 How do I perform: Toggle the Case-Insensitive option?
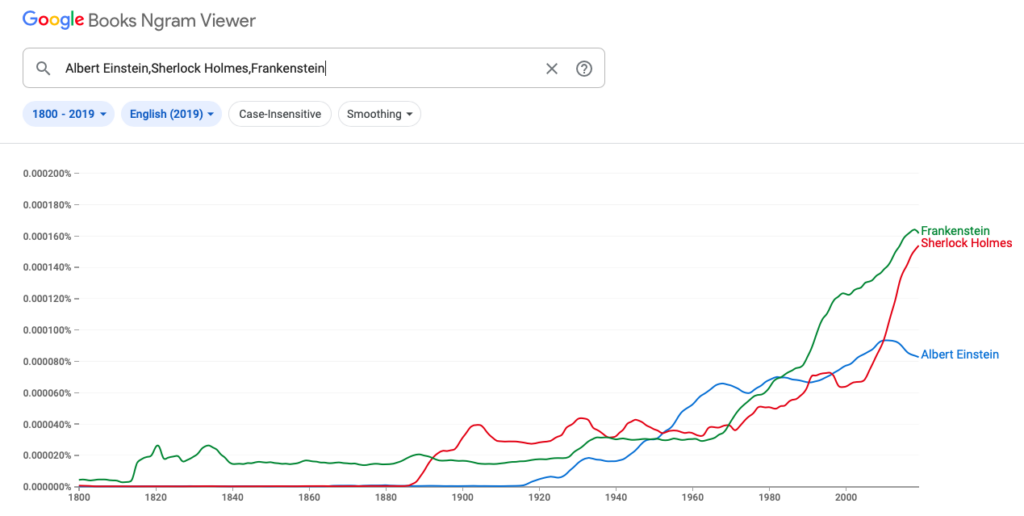(x=280, y=114)
